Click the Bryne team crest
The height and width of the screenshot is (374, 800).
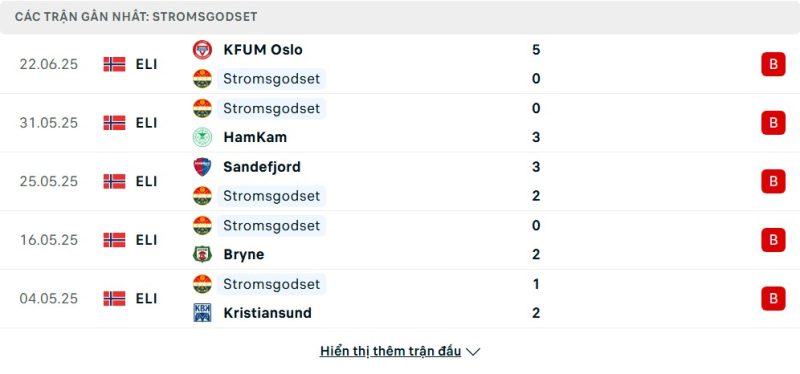coord(202,254)
